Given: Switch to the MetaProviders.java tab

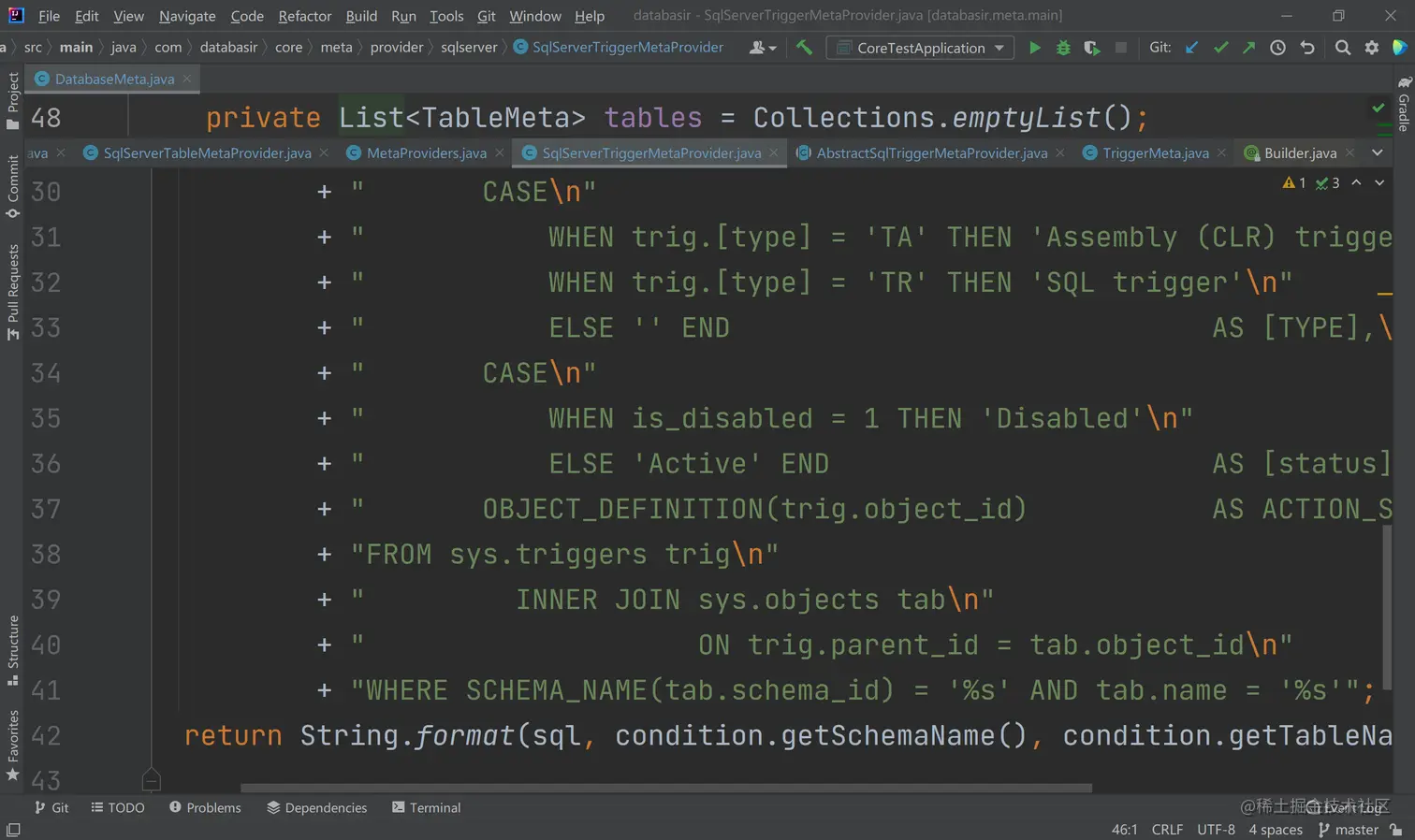Looking at the screenshot, I should click(x=426, y=152).
